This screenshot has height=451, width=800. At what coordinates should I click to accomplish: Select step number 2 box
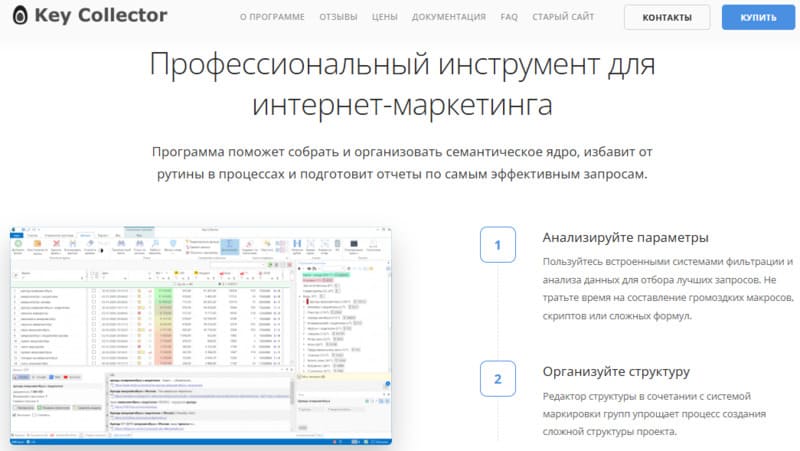point(497,379)
